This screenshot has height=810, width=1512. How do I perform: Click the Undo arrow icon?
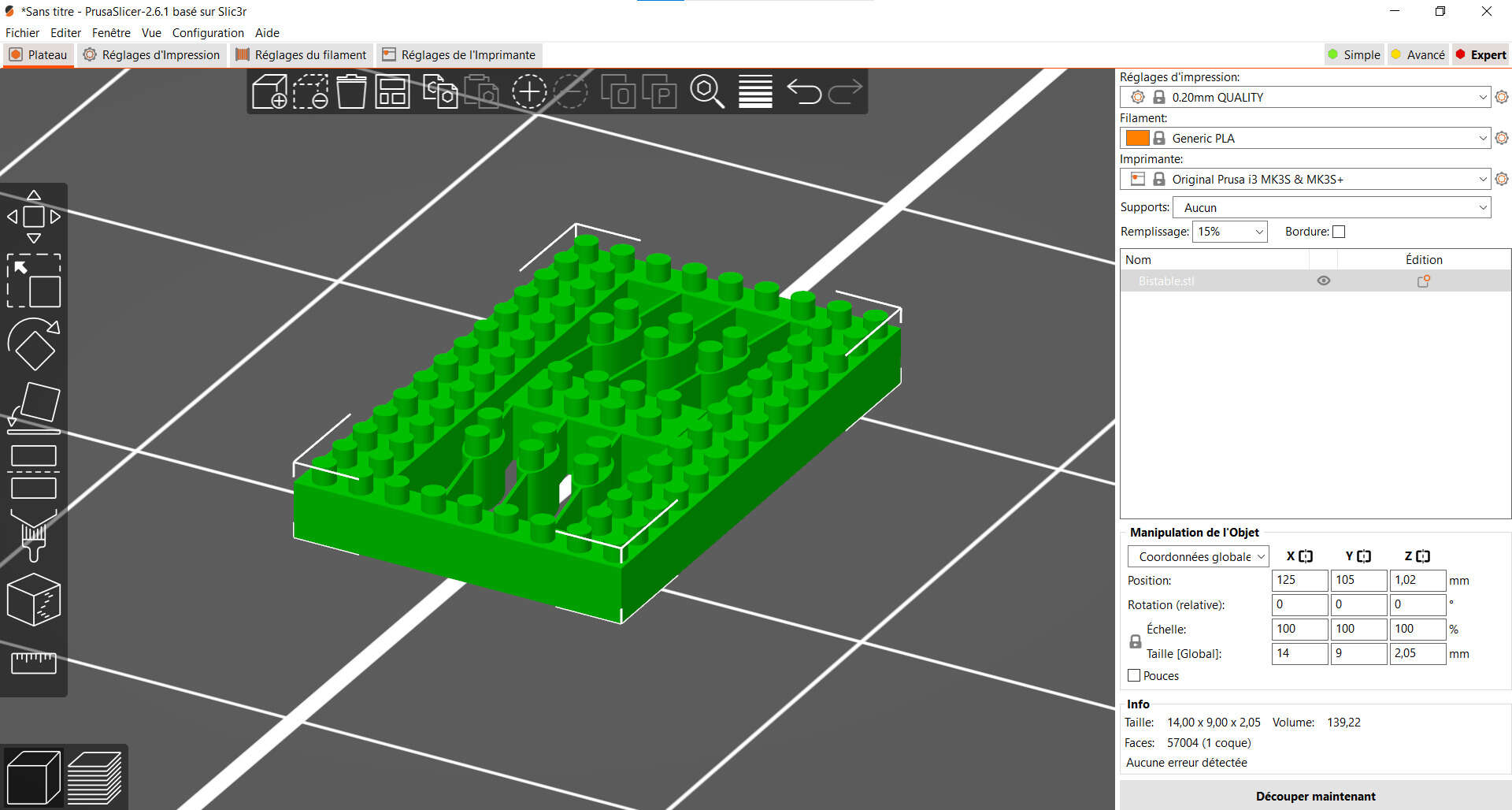[x=804, y=92]
